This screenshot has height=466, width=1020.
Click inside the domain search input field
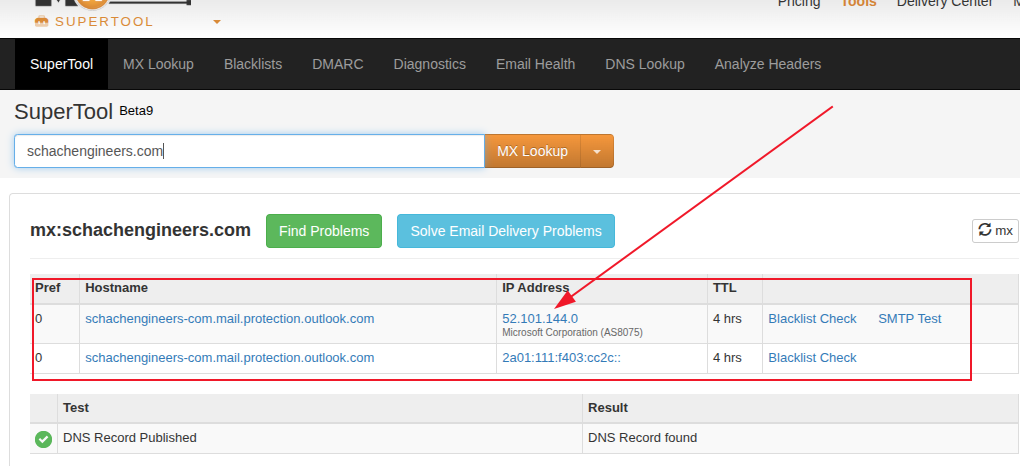coord(250,152)
